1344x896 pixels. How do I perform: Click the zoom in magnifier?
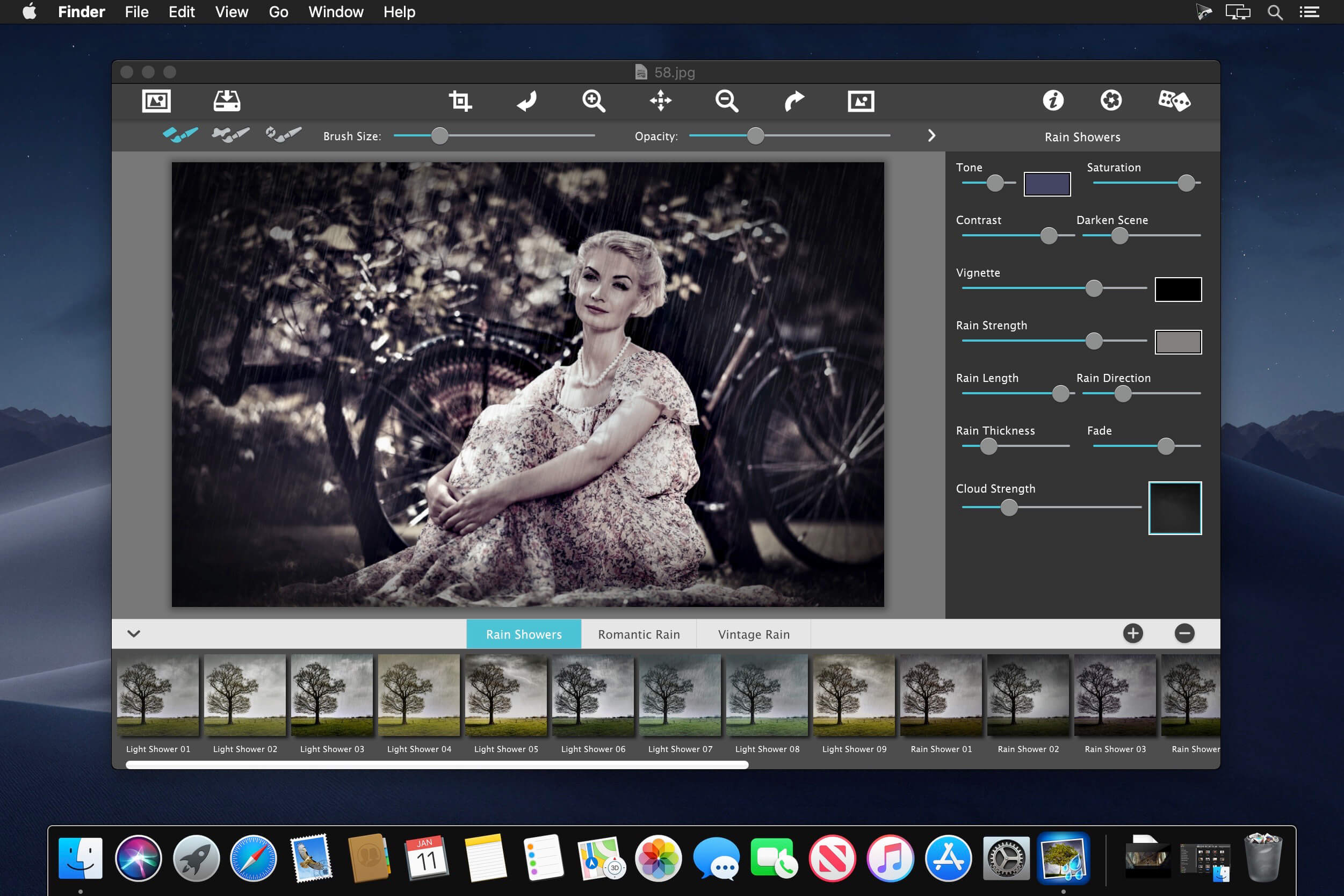[x=594, y=101]
